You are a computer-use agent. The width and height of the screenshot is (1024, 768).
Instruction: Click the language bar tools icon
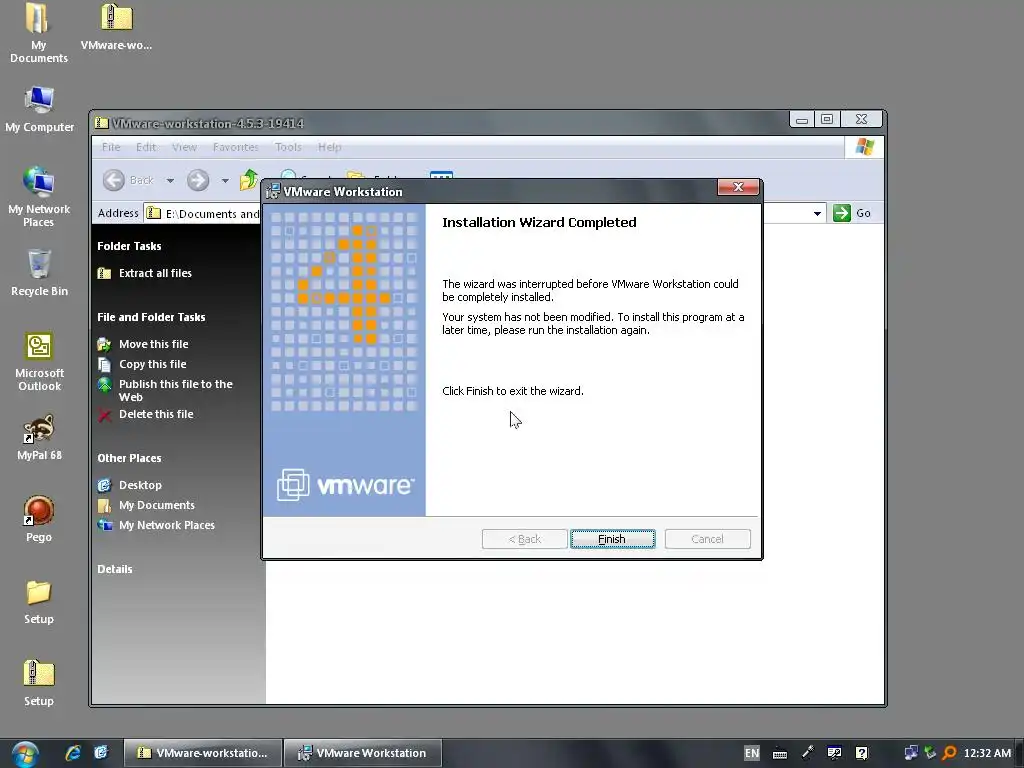tap(835, 753)
